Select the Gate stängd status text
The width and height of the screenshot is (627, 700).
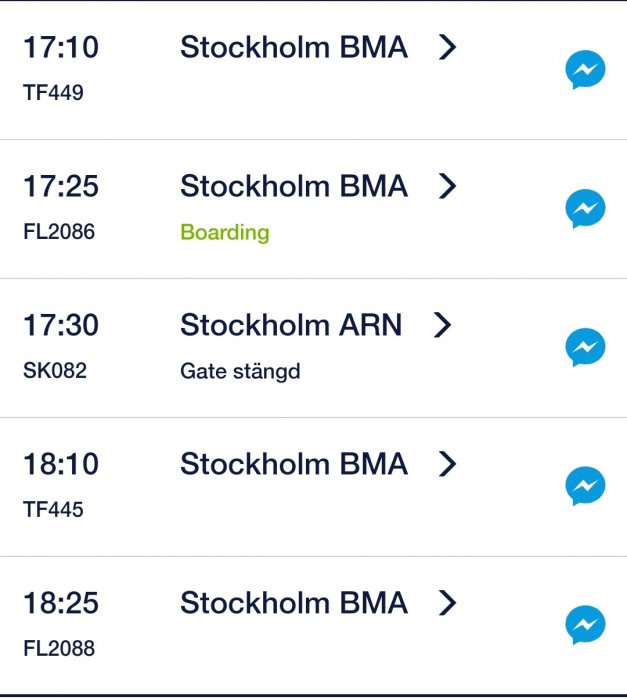tap(240, 372)
